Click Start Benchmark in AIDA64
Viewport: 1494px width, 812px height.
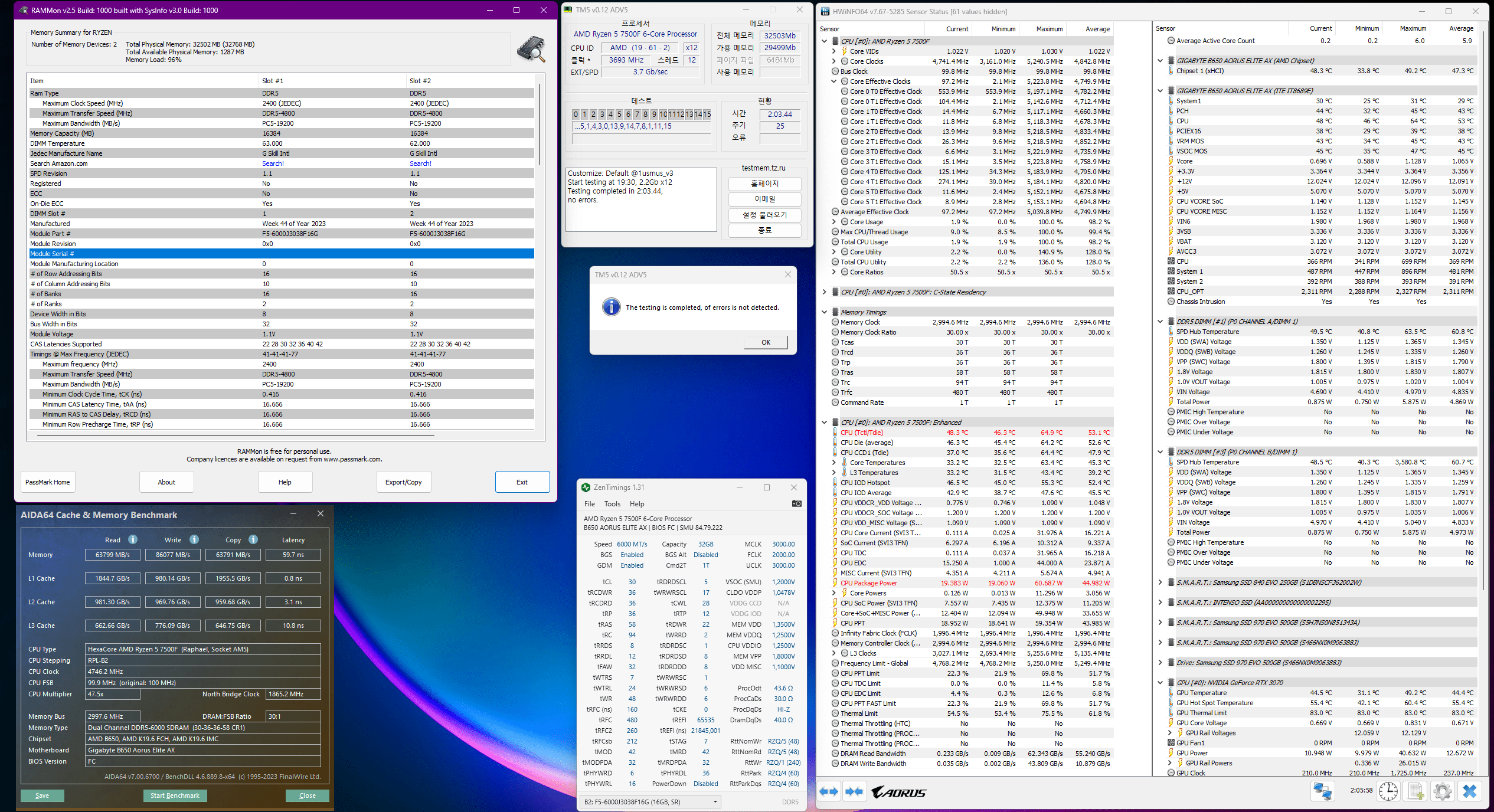[x=175, y=795]
